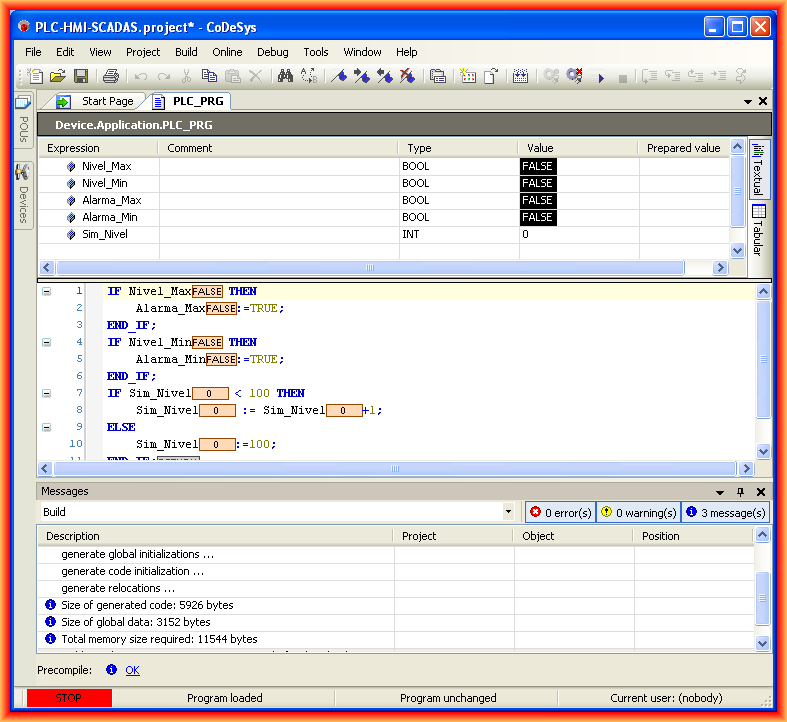Click the Precompile OK link
The height and width of the screenshot is (722, 787).
[x=132, y=670]
